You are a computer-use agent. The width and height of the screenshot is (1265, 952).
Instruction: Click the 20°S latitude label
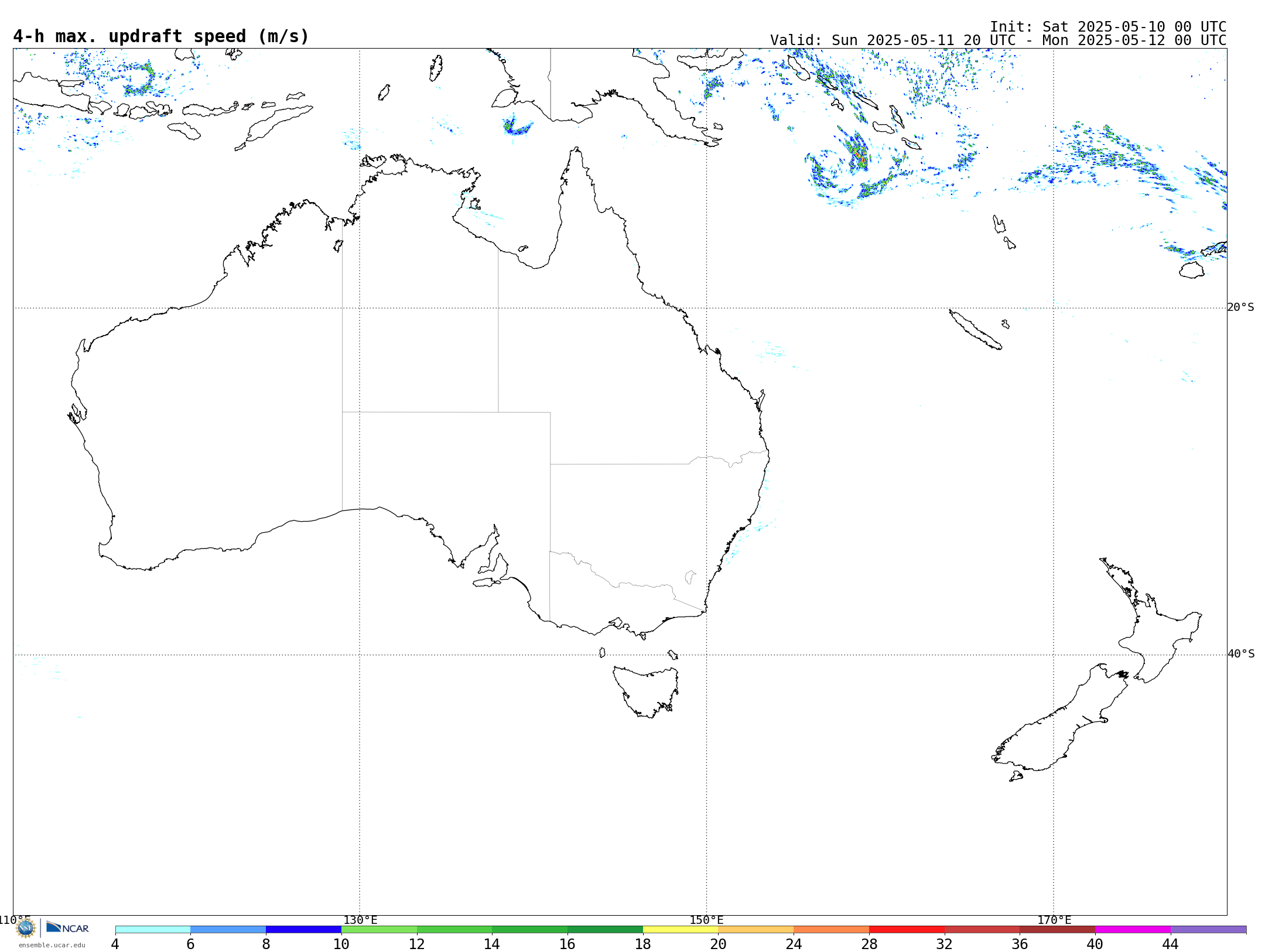point(1240,307)
